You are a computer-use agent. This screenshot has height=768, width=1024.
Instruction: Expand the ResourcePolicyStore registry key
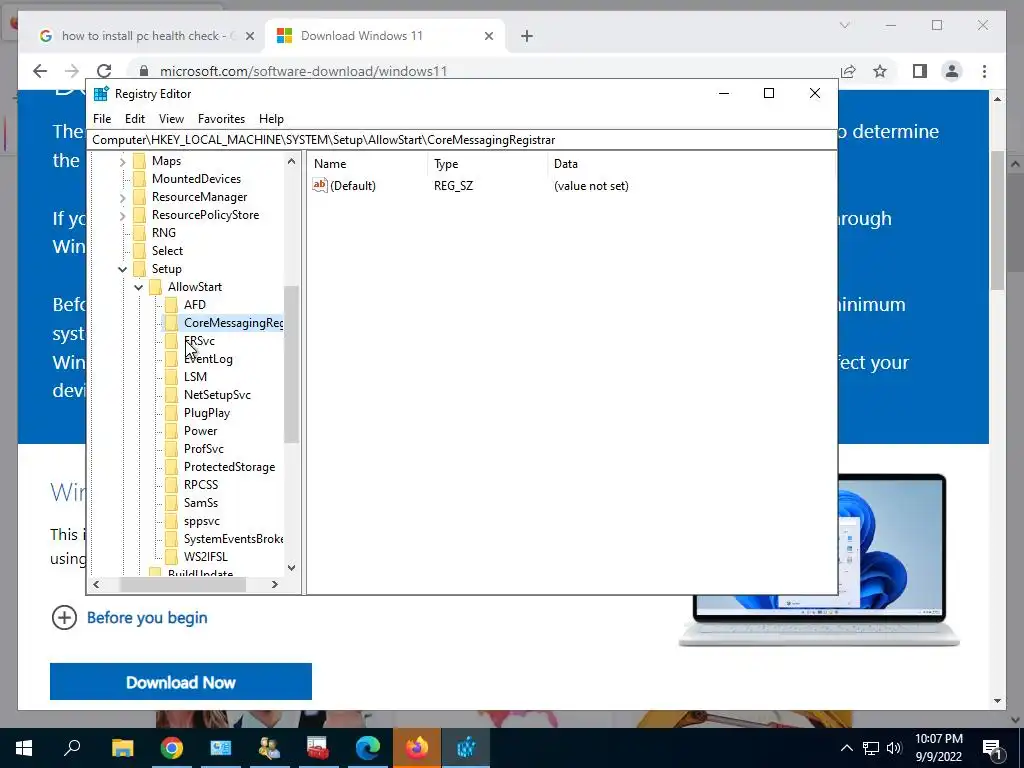tap(122, 215)
